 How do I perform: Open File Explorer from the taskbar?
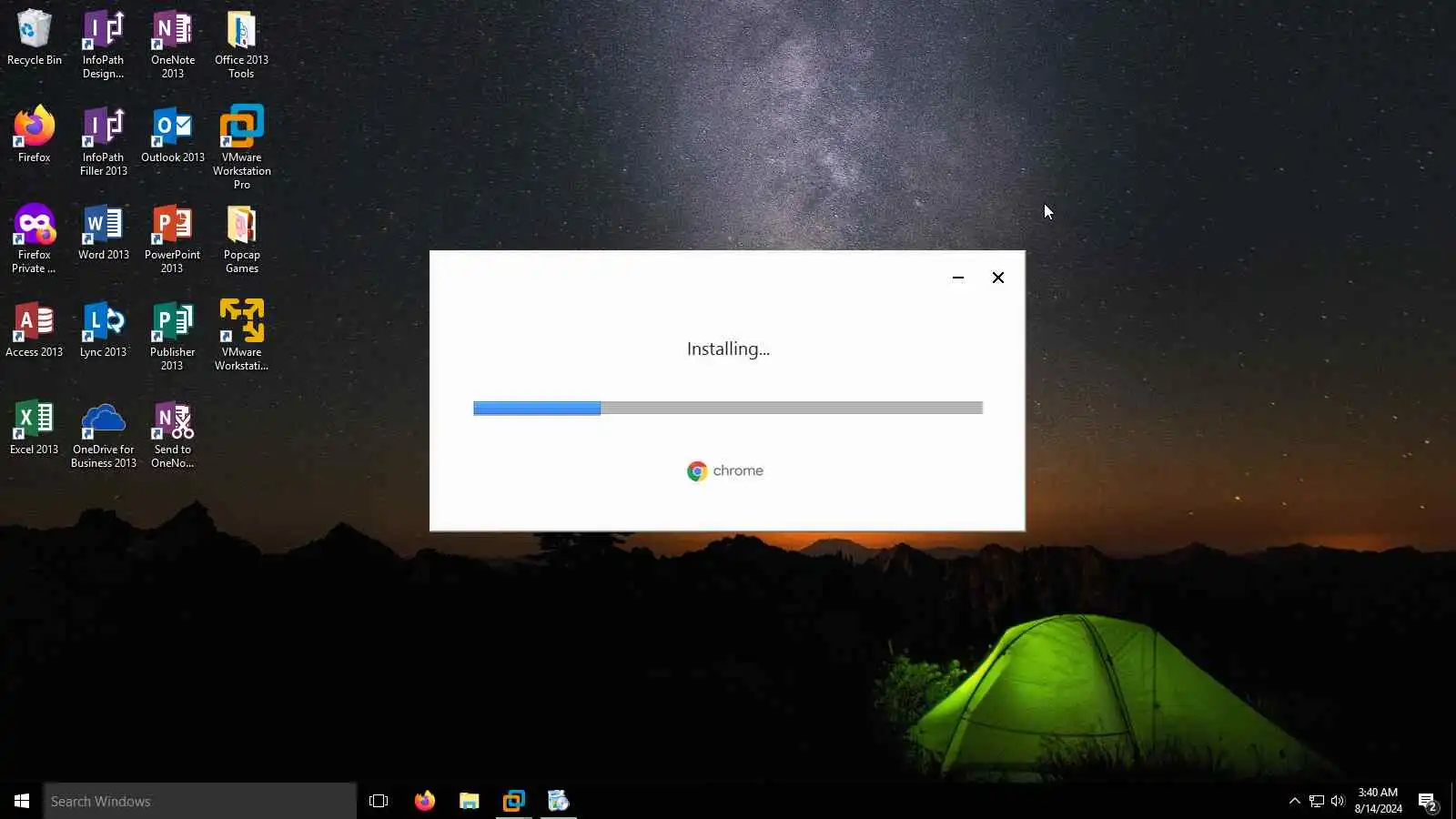[469, 801]
